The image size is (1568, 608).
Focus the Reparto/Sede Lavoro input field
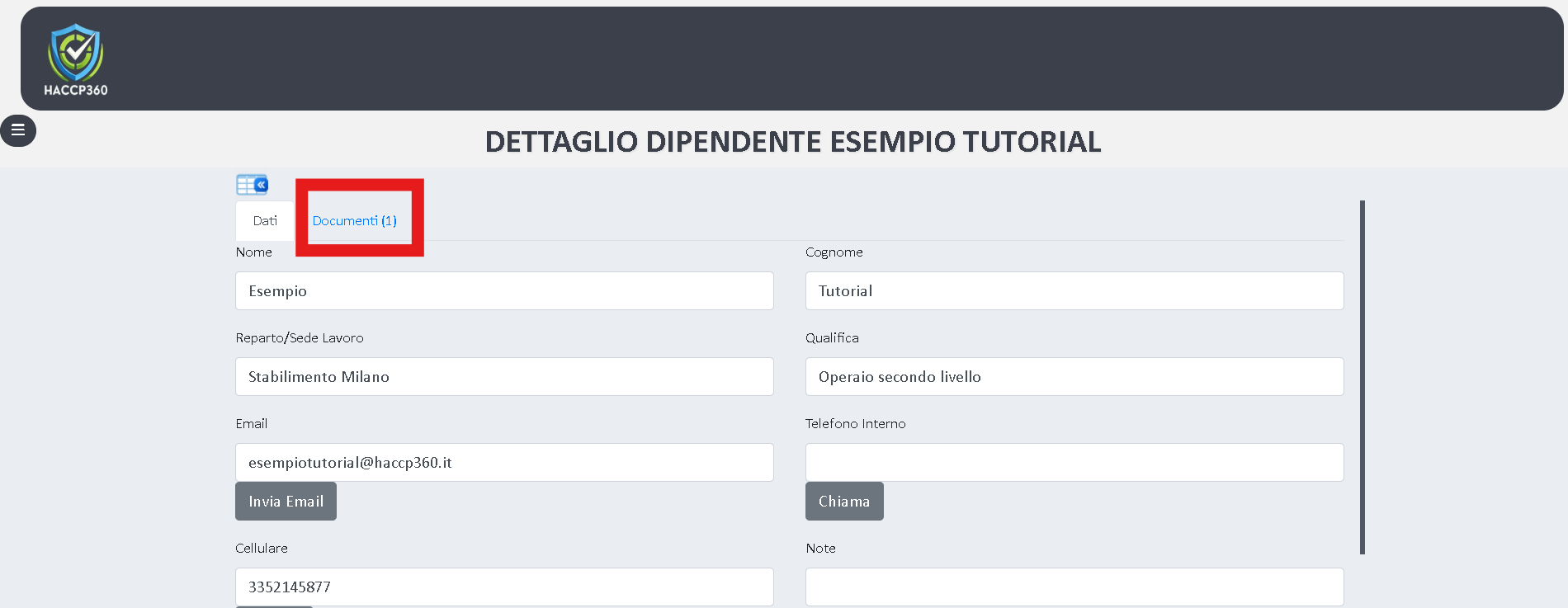coord(504,377)
